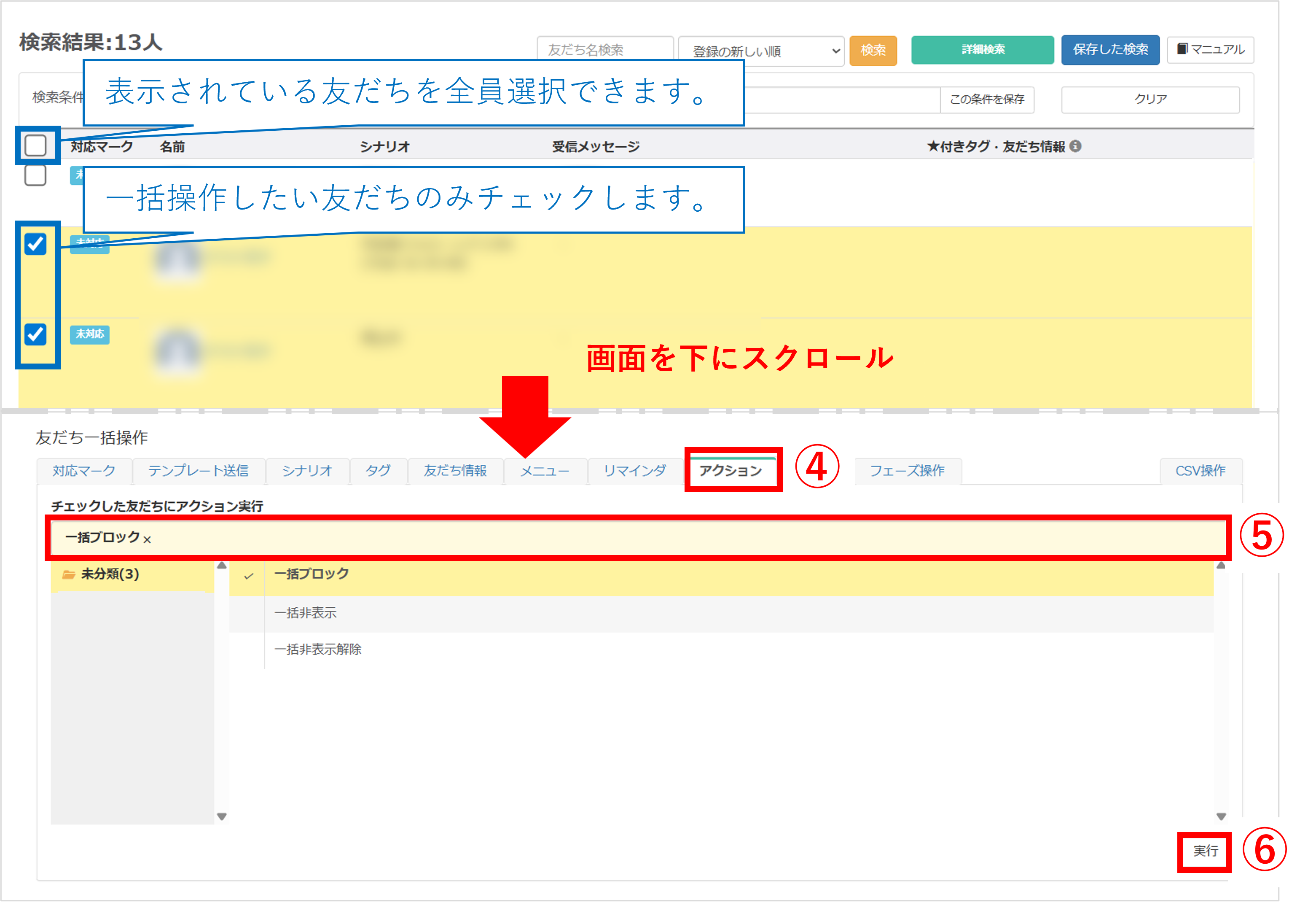
Task: Expand the 未分類(3) folder
Action: (110, 574)
